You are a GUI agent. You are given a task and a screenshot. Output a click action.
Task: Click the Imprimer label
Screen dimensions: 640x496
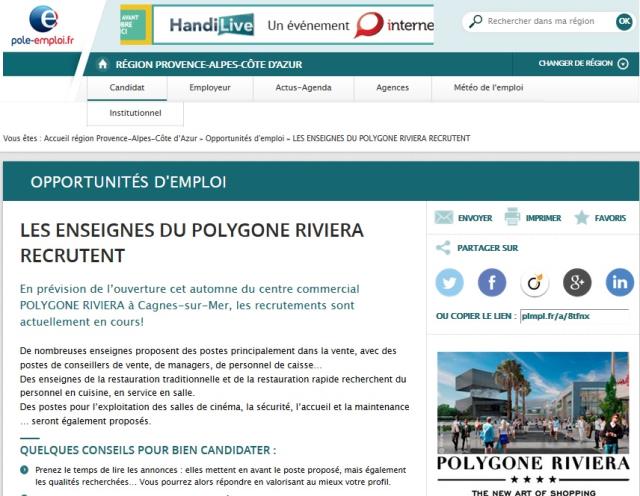(543, 218)
